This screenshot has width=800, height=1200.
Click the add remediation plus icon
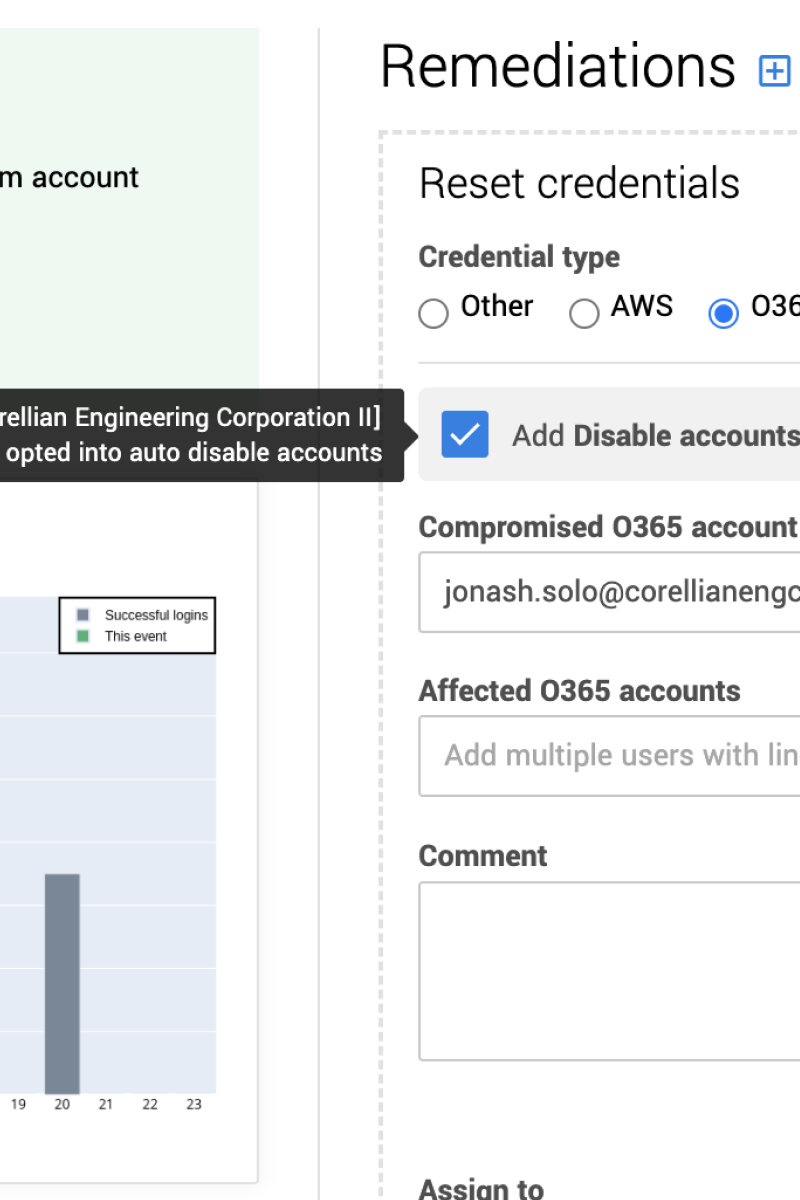[x=775, y=71]
